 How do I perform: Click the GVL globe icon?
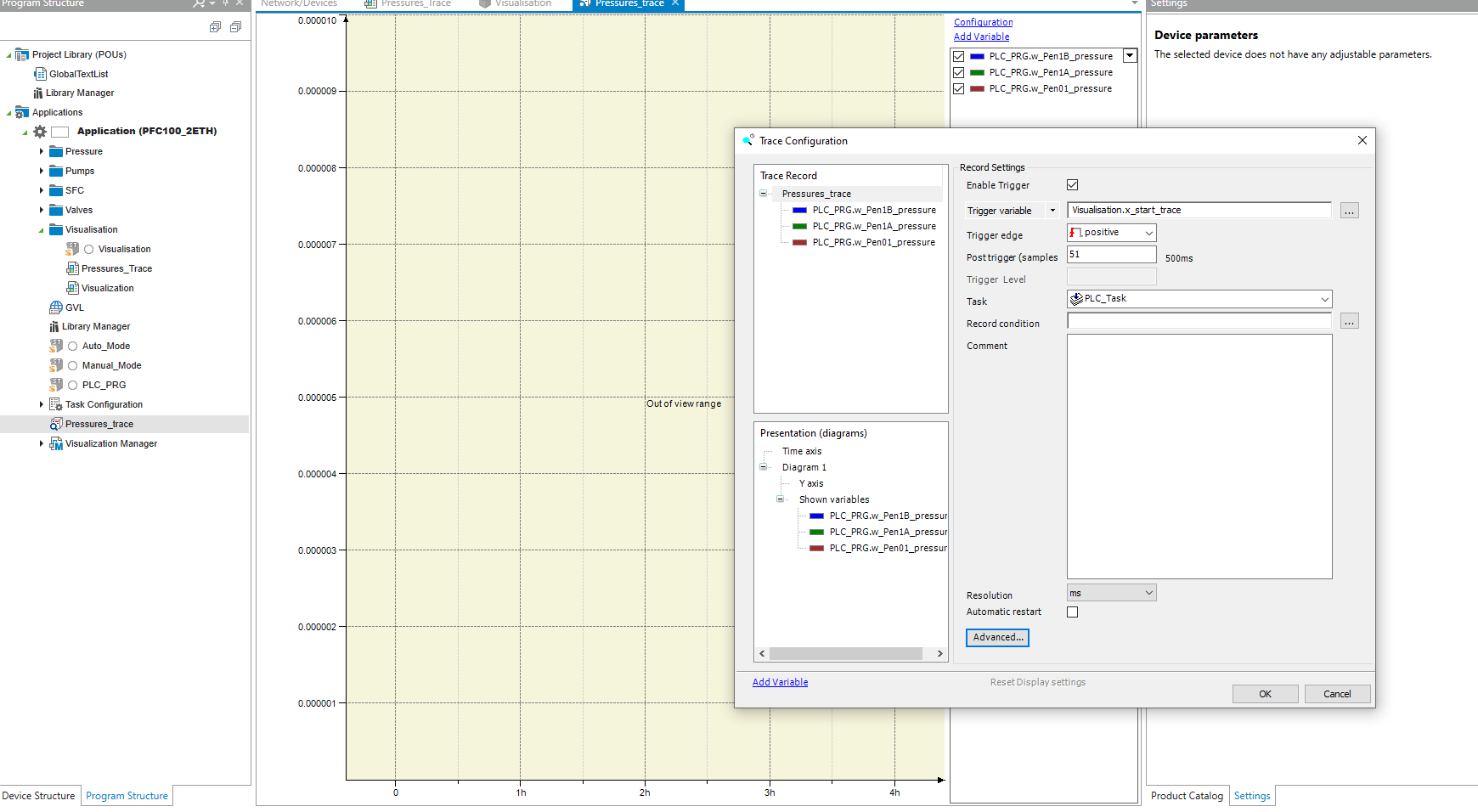tap(56, 307)
